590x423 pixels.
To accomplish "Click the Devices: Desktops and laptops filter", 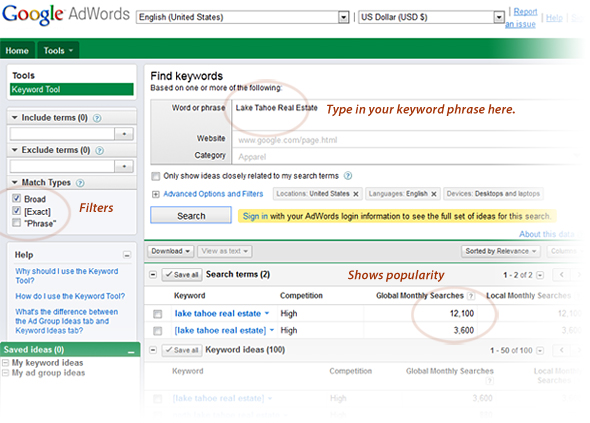I will [493, 194].
